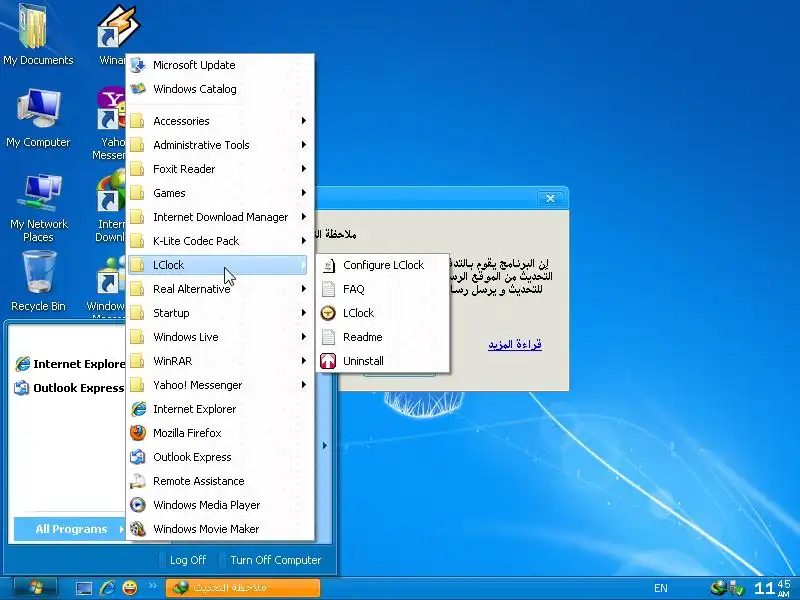800x600 pixels.
Task: Click the Mozilla Firefox icon
Action: (x=137, y=433)
